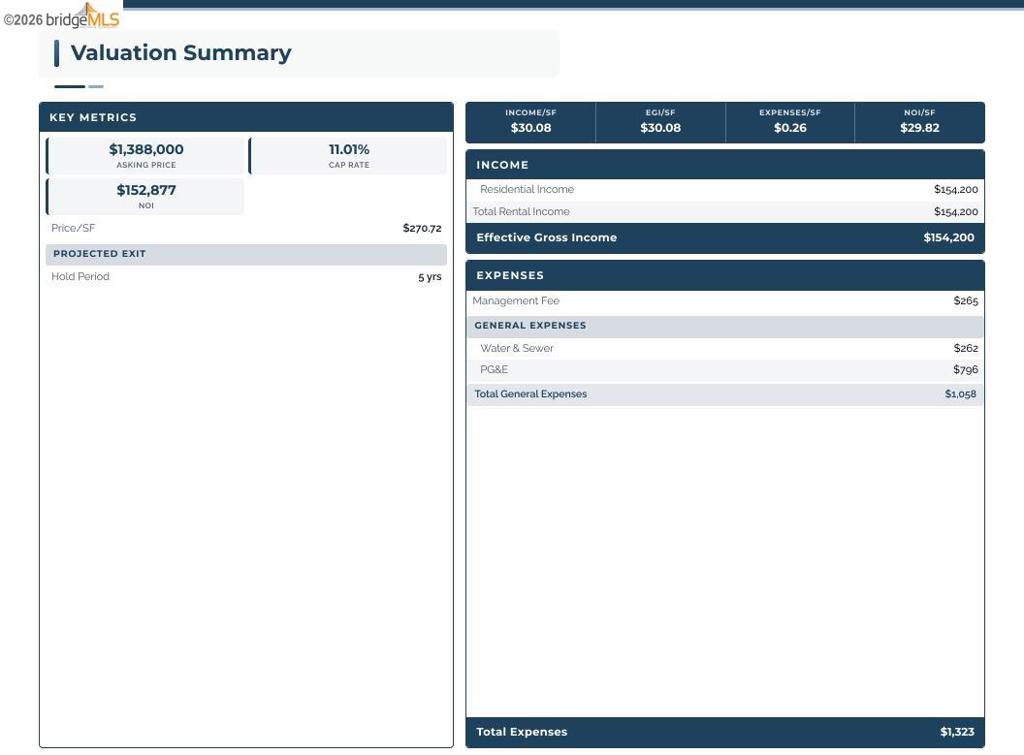Click the Management Fee $265 amount
This screenshot has width=1024, height=755.
[x=965, y=301]
